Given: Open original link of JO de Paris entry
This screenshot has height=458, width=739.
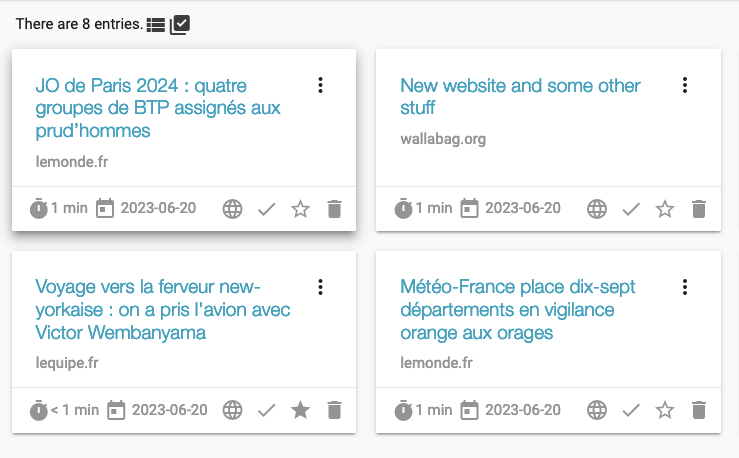Looking at the screenshot, I should click(x=232, y=209).
